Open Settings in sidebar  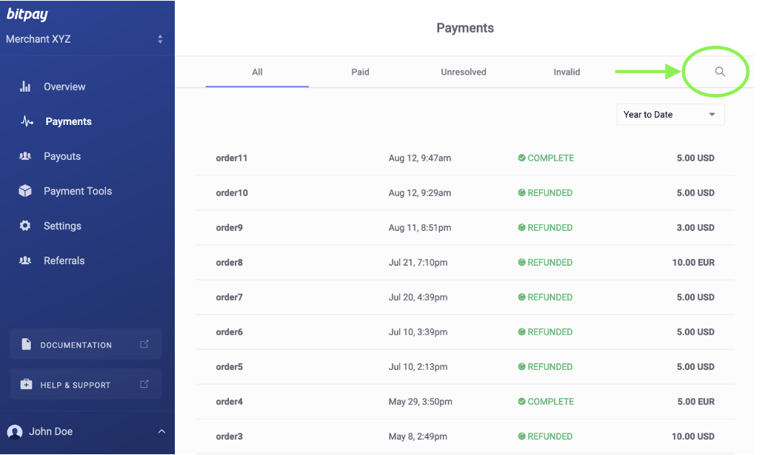tap(62, 226)
